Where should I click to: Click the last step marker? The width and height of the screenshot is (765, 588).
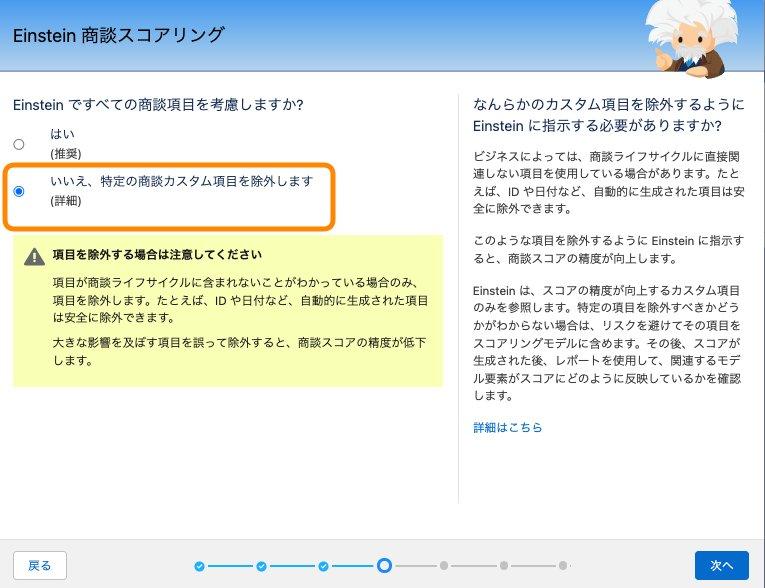pyautogui.click(x=563, y=566)
